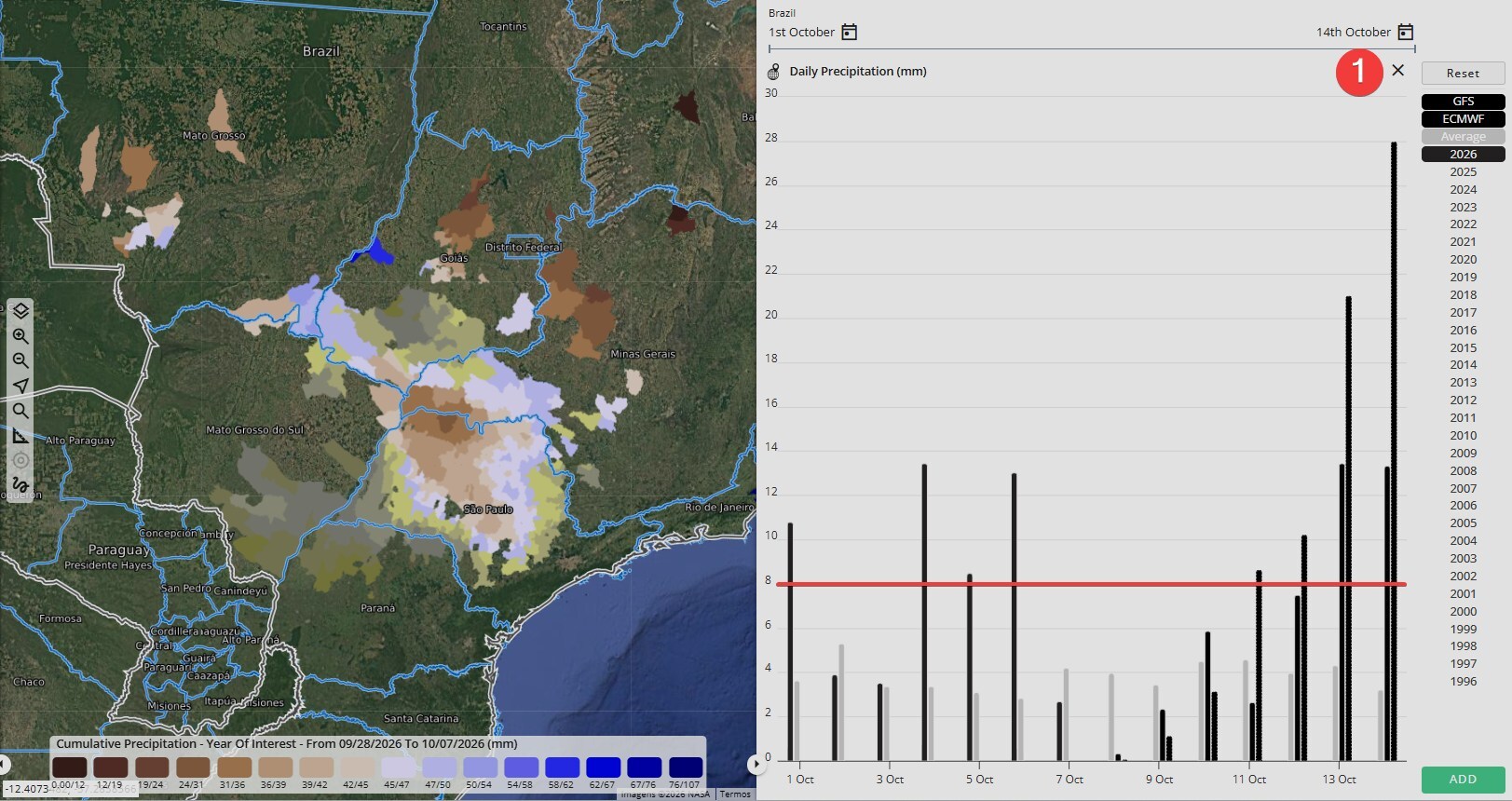Select year 2020 in list
Screen dimensions: 1512x801
pyautogui.click(x=1463, y=260)
